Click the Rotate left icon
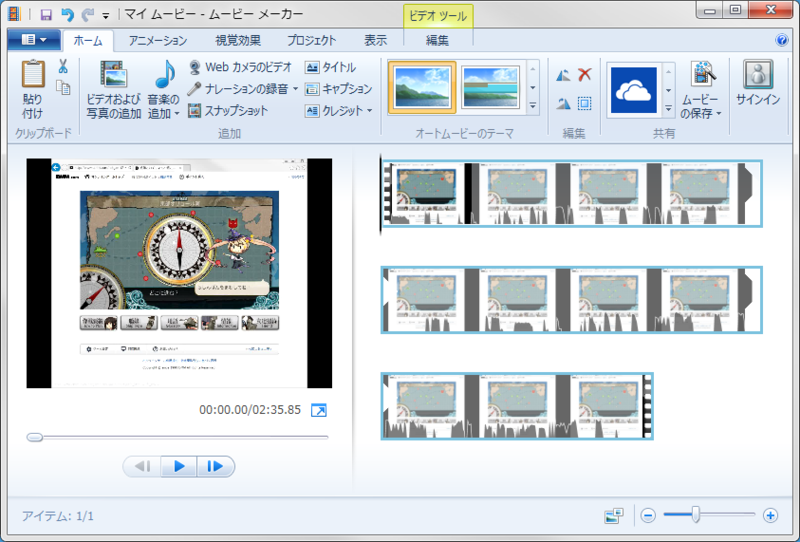 click(x=563, y=76)
